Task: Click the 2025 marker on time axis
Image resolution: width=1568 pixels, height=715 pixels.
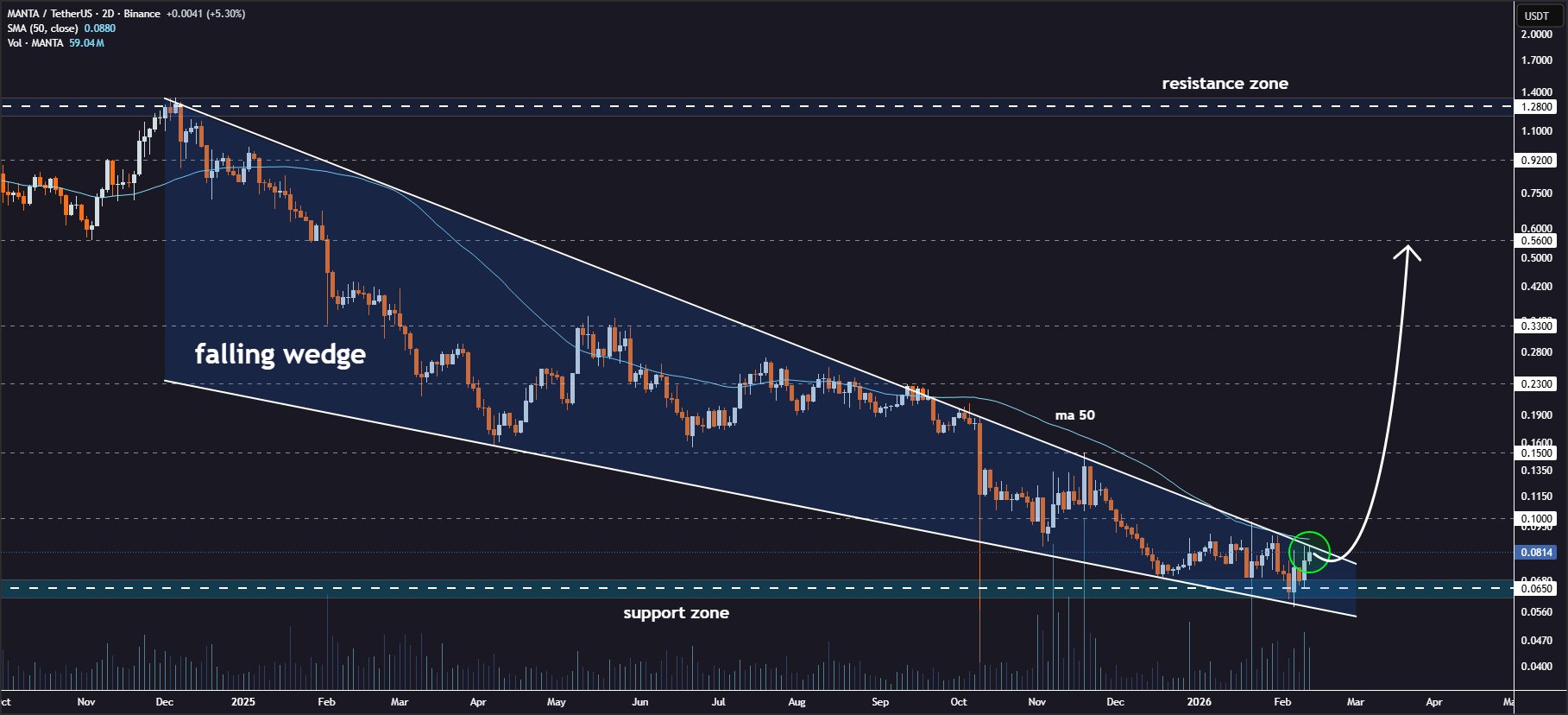Action: point(243,702)
